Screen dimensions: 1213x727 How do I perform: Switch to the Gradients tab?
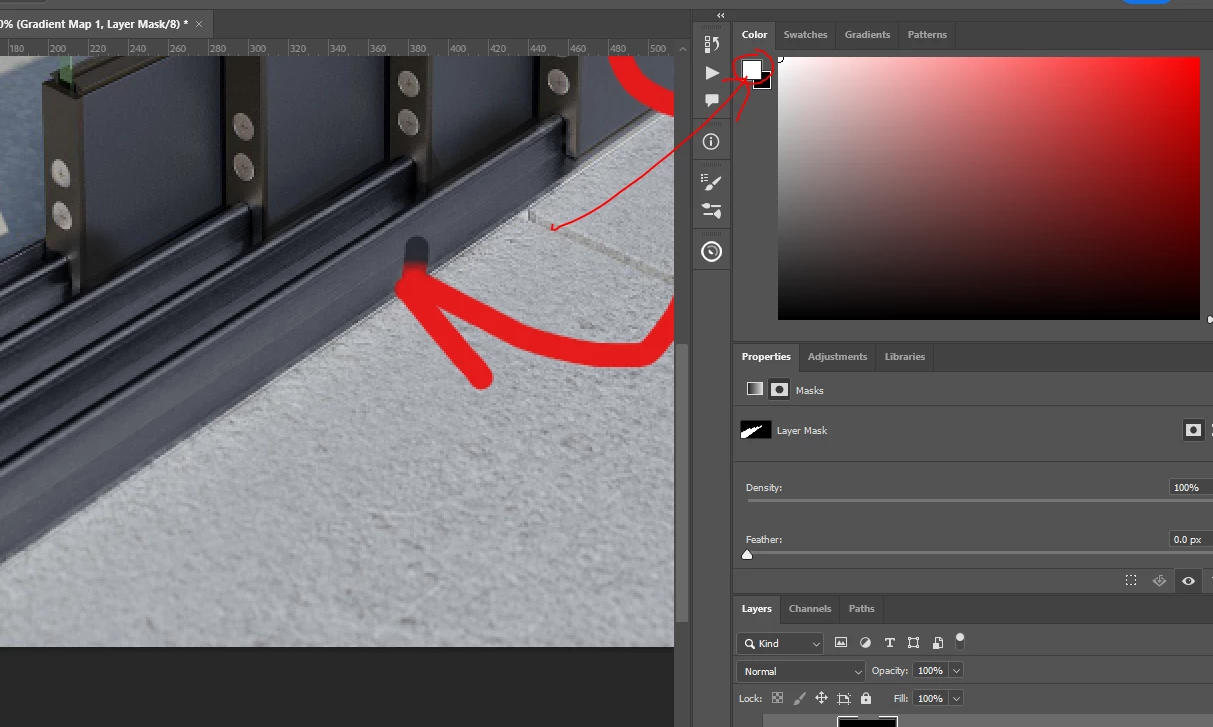point(867,35)
